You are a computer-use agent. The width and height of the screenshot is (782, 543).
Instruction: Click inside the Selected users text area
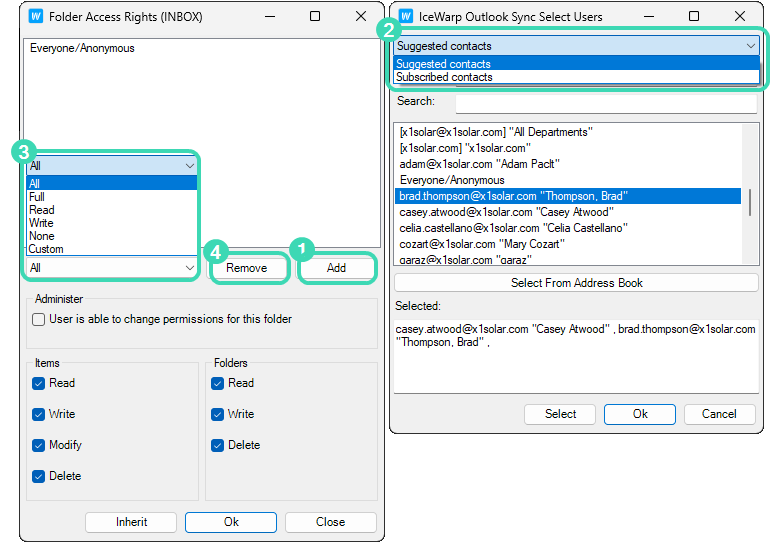(576, 357)
